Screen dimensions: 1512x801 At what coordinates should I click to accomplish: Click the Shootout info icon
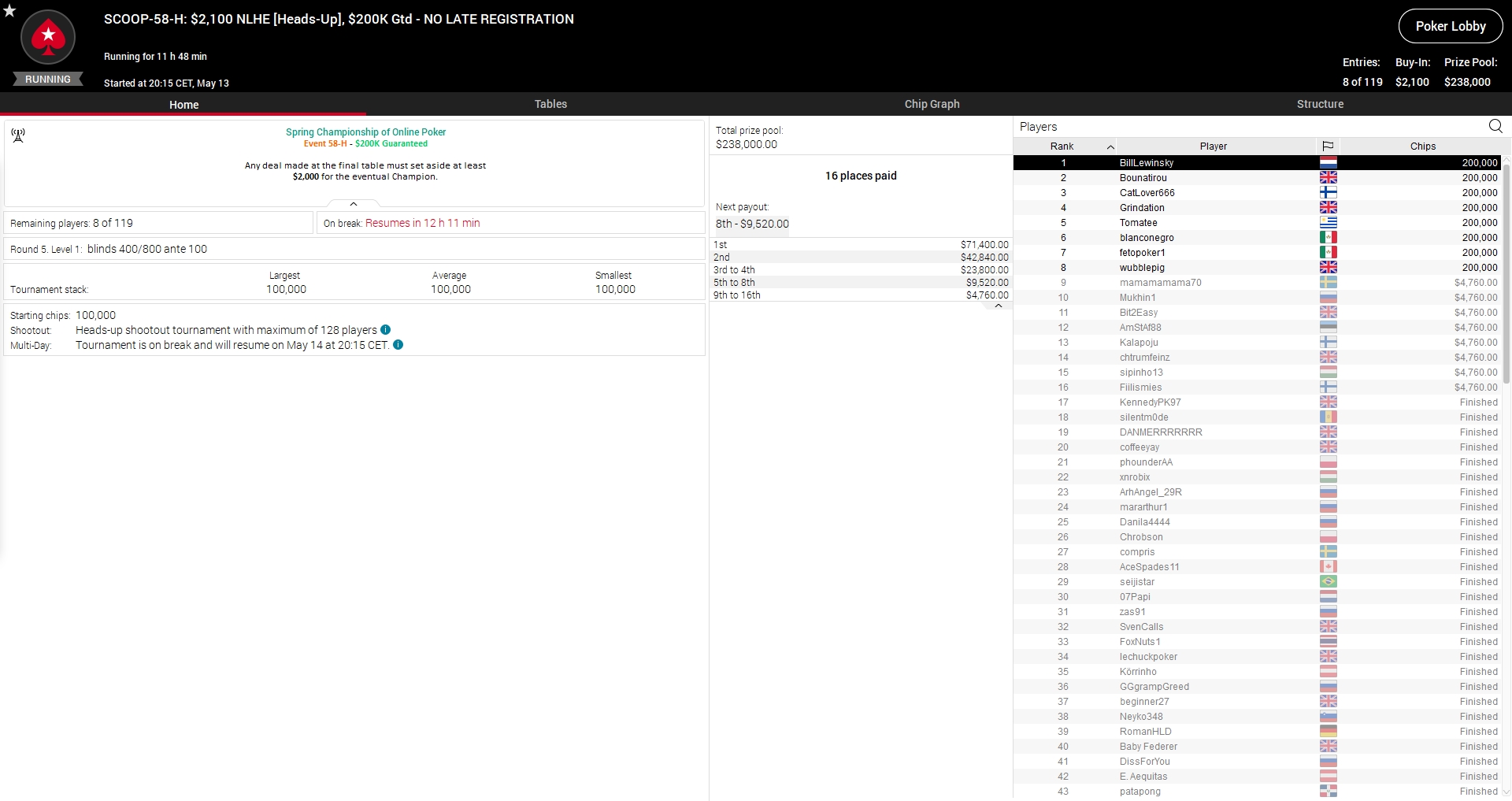pos(386,330)
